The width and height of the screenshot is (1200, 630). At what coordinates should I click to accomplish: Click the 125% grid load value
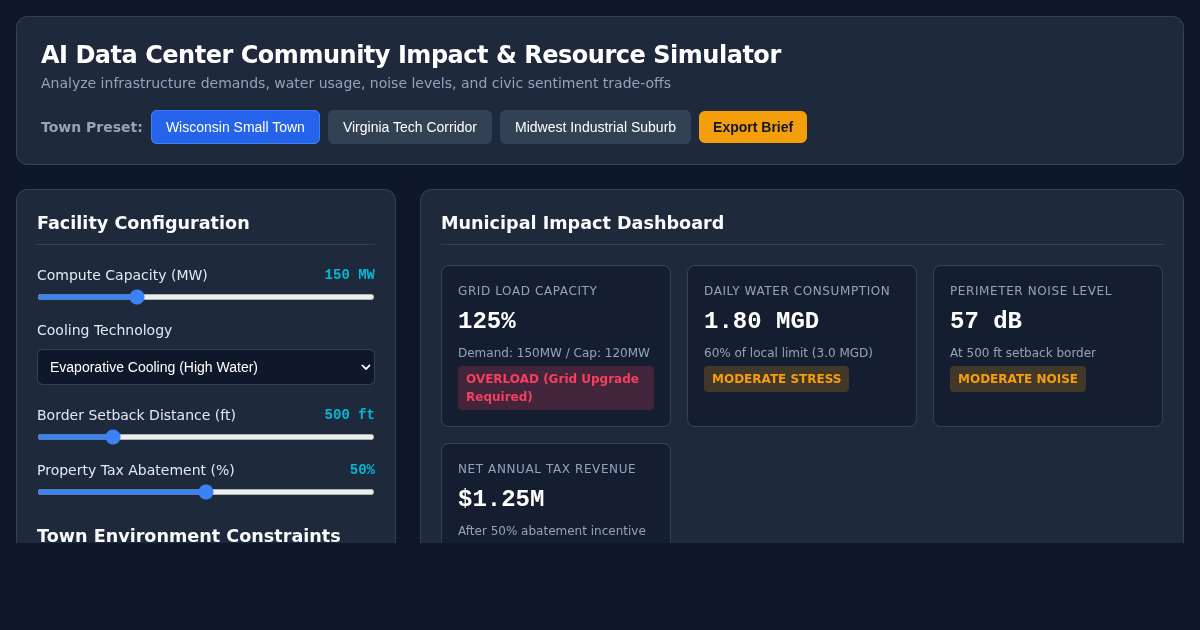[x=487, y=321]
